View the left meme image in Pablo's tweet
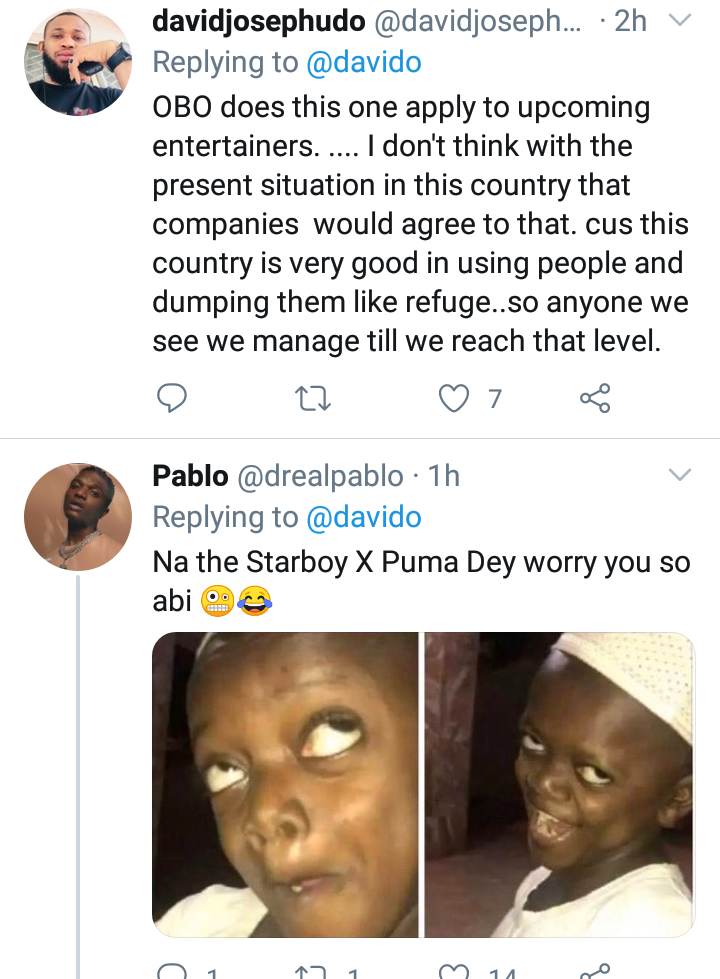The height and width of the screenshot is (979, 720). (285, 784)
